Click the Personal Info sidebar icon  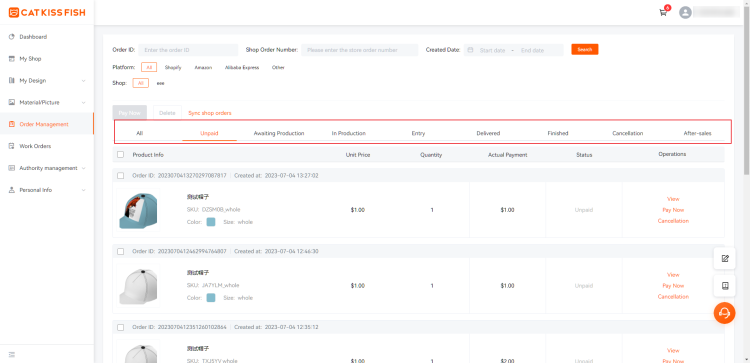tap(12, 190)
